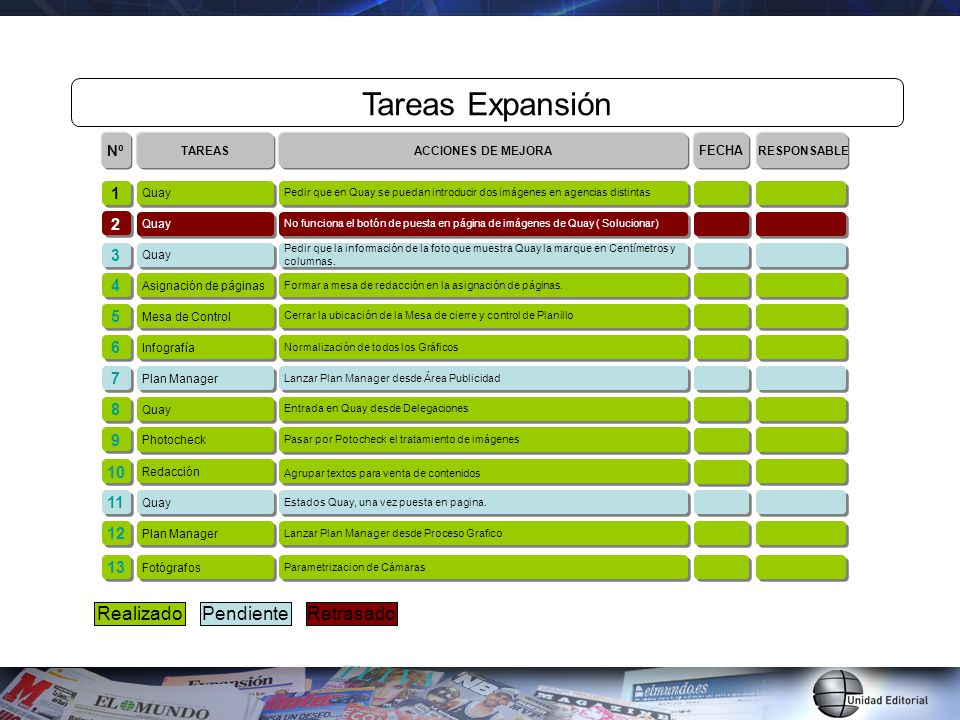Image resolution: width=960 pixels, height=720 pixels.
Task: Select row number 12 cell
Action: [x=116, y=534]
